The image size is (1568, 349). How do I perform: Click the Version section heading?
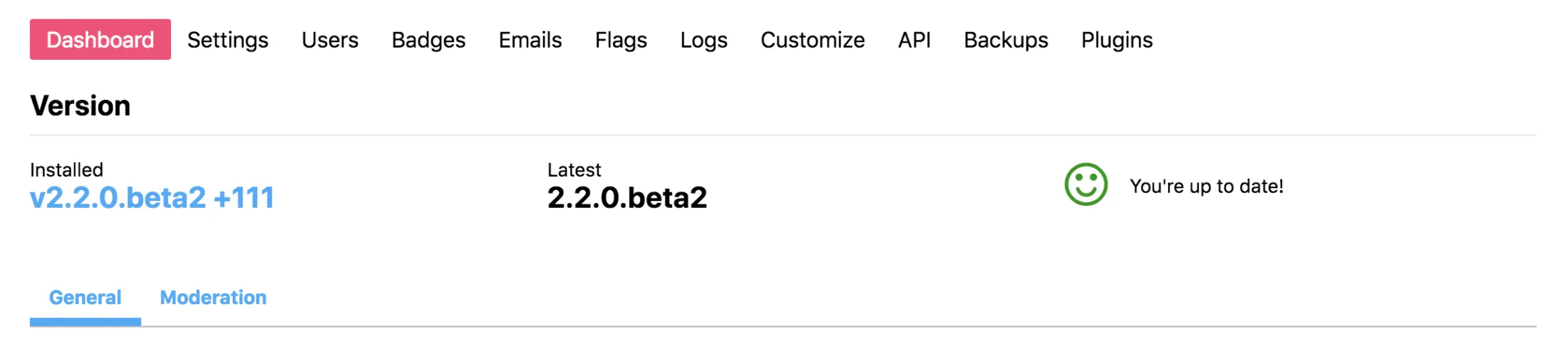[x=80, y=106]
